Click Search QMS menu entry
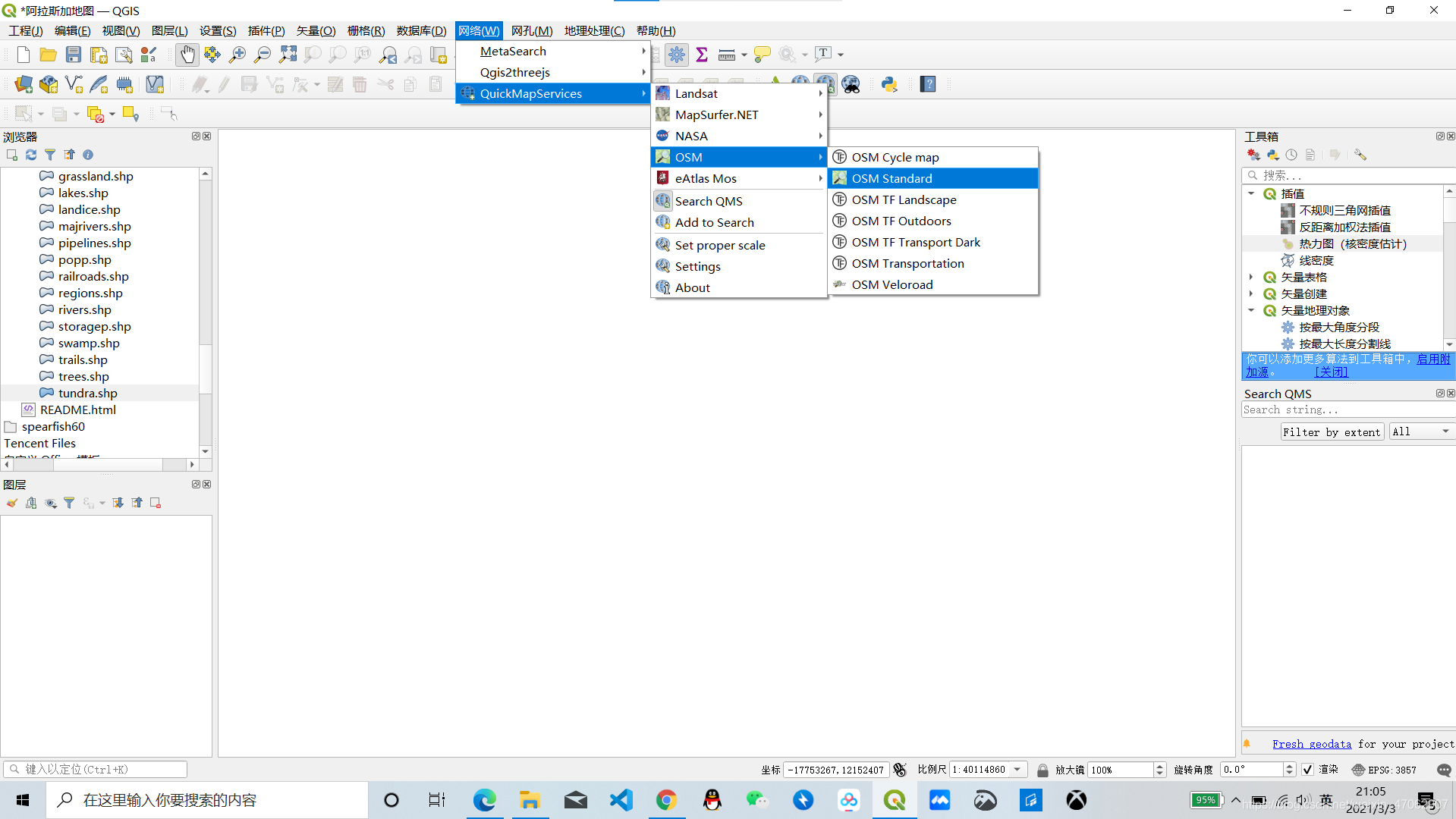The width and height of the screenshot is (1456, 819). pos(739,201)
